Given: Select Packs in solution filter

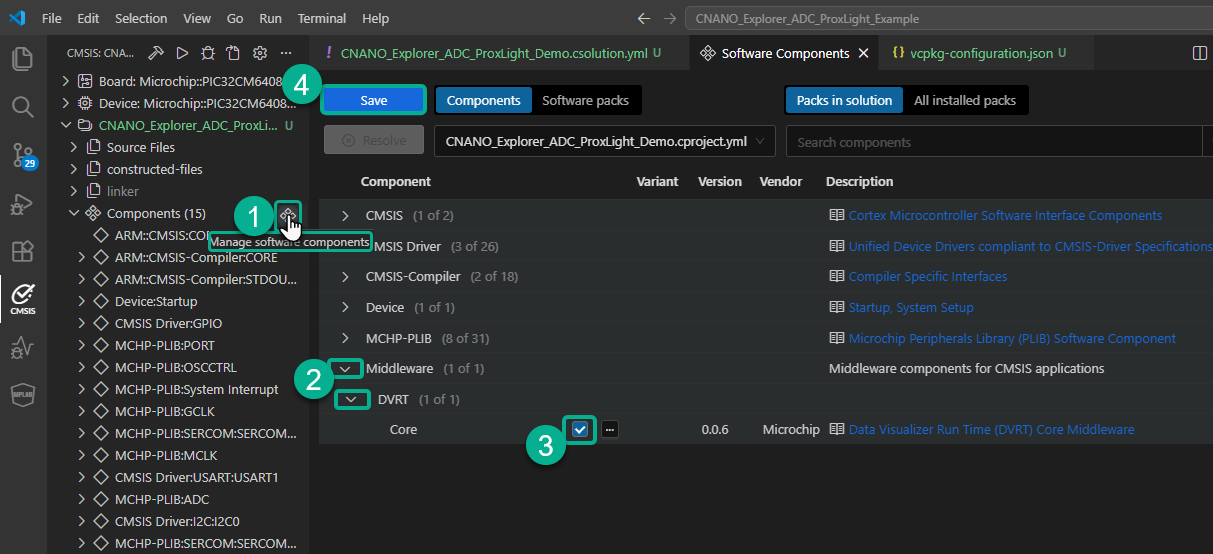Looking at the screenshot, I should point(844,100).
